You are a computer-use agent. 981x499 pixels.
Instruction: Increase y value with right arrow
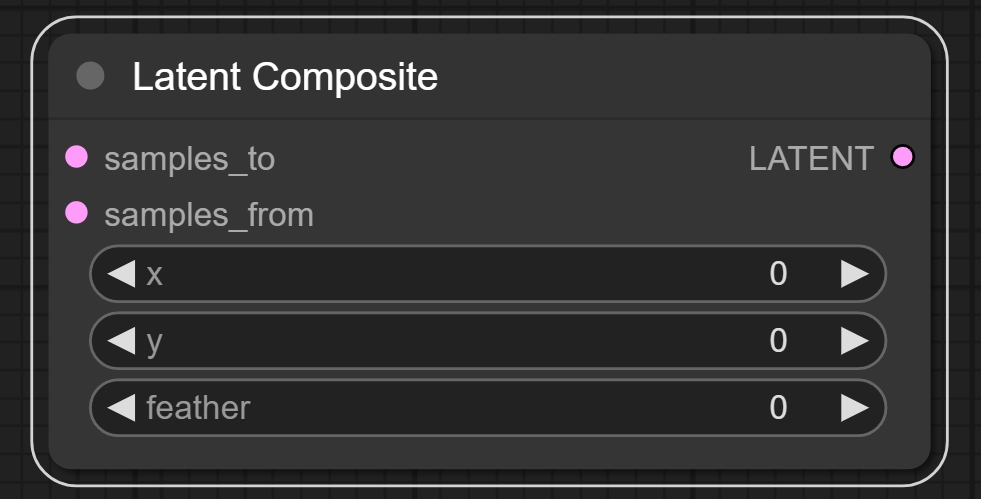pyautogui.click(x=854, y=341)
